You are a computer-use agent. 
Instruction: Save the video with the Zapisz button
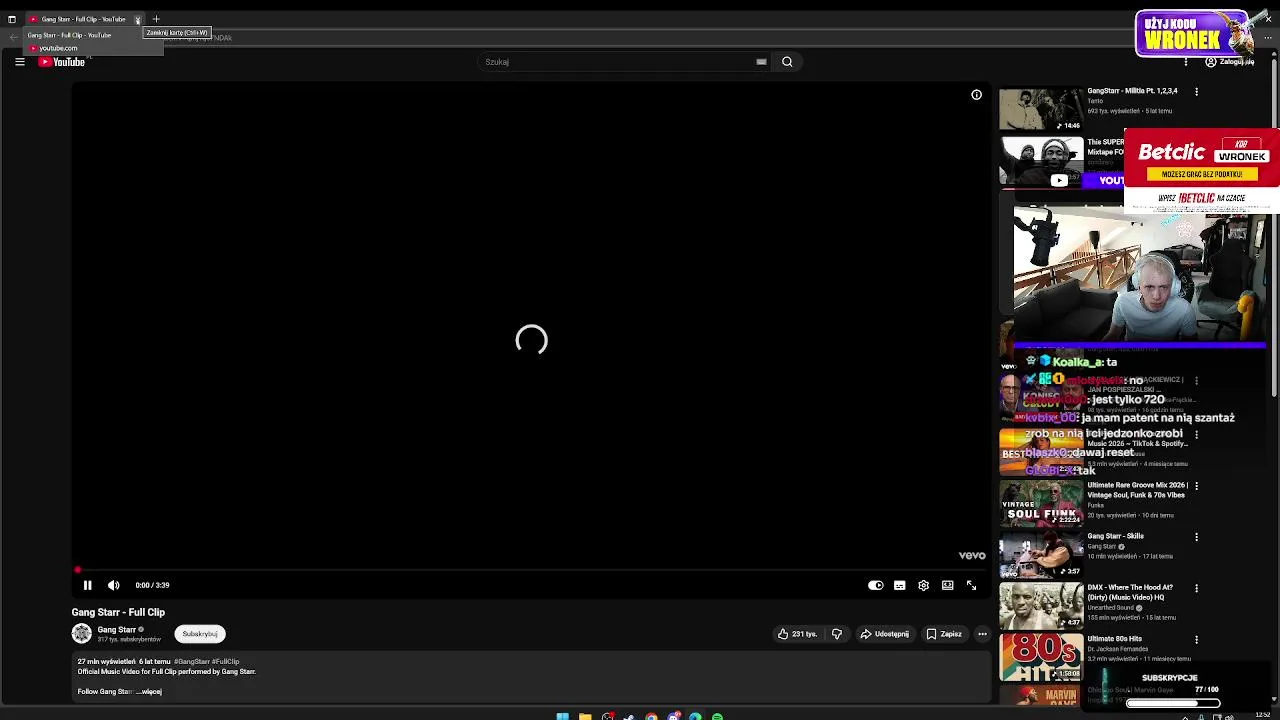coord(944,633)
